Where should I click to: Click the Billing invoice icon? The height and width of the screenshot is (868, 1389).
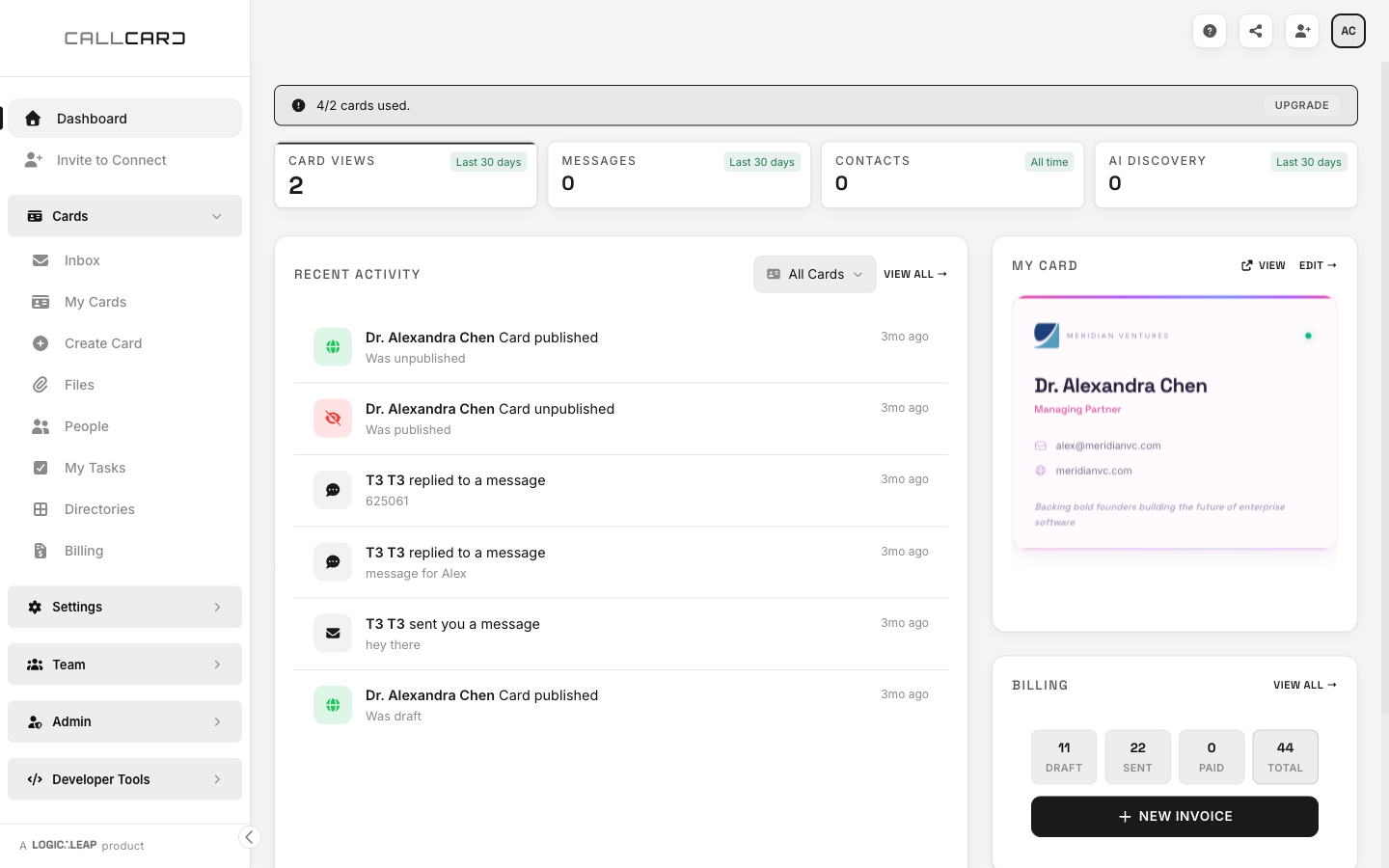coord(41,551)
